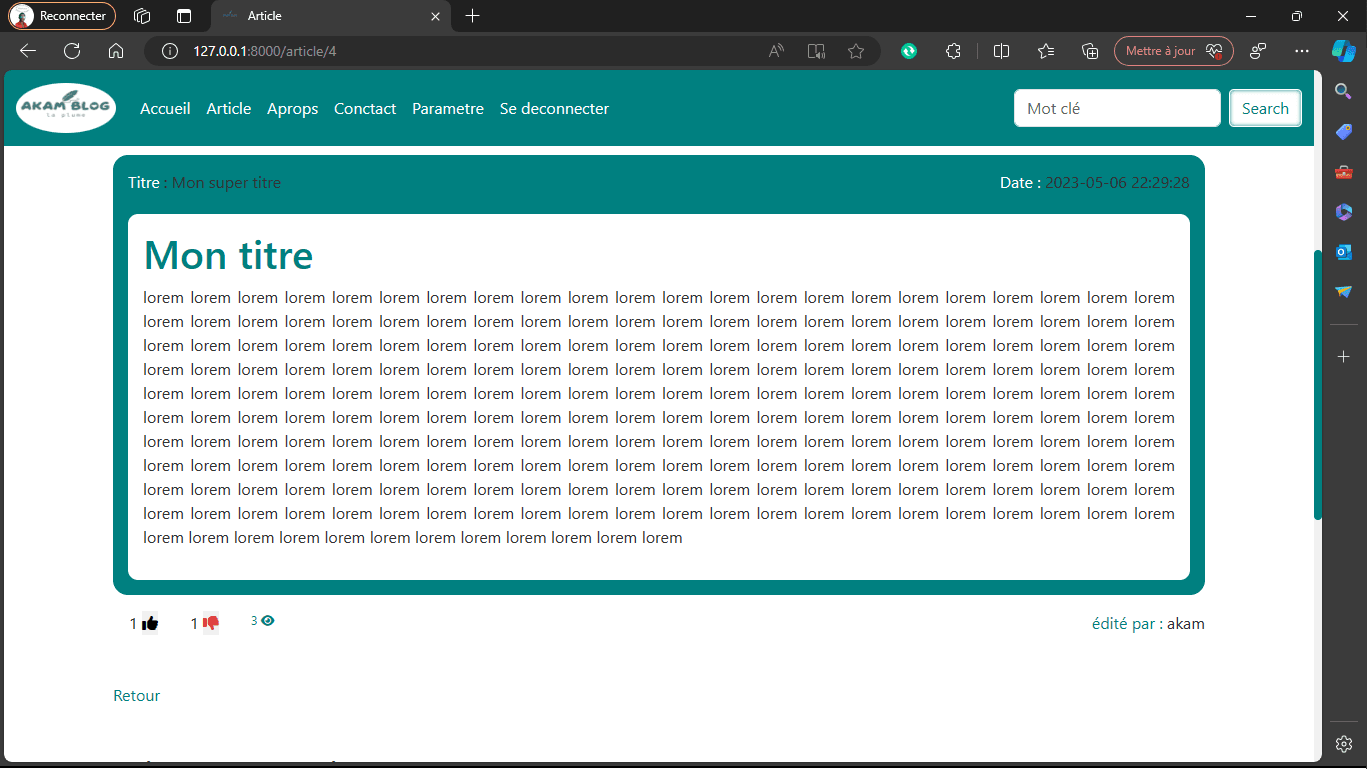The width and height of the screenshot is (1367, 769).
Task: Click the eye views icon
Action: pyautogui.click(x=267, y=621)
